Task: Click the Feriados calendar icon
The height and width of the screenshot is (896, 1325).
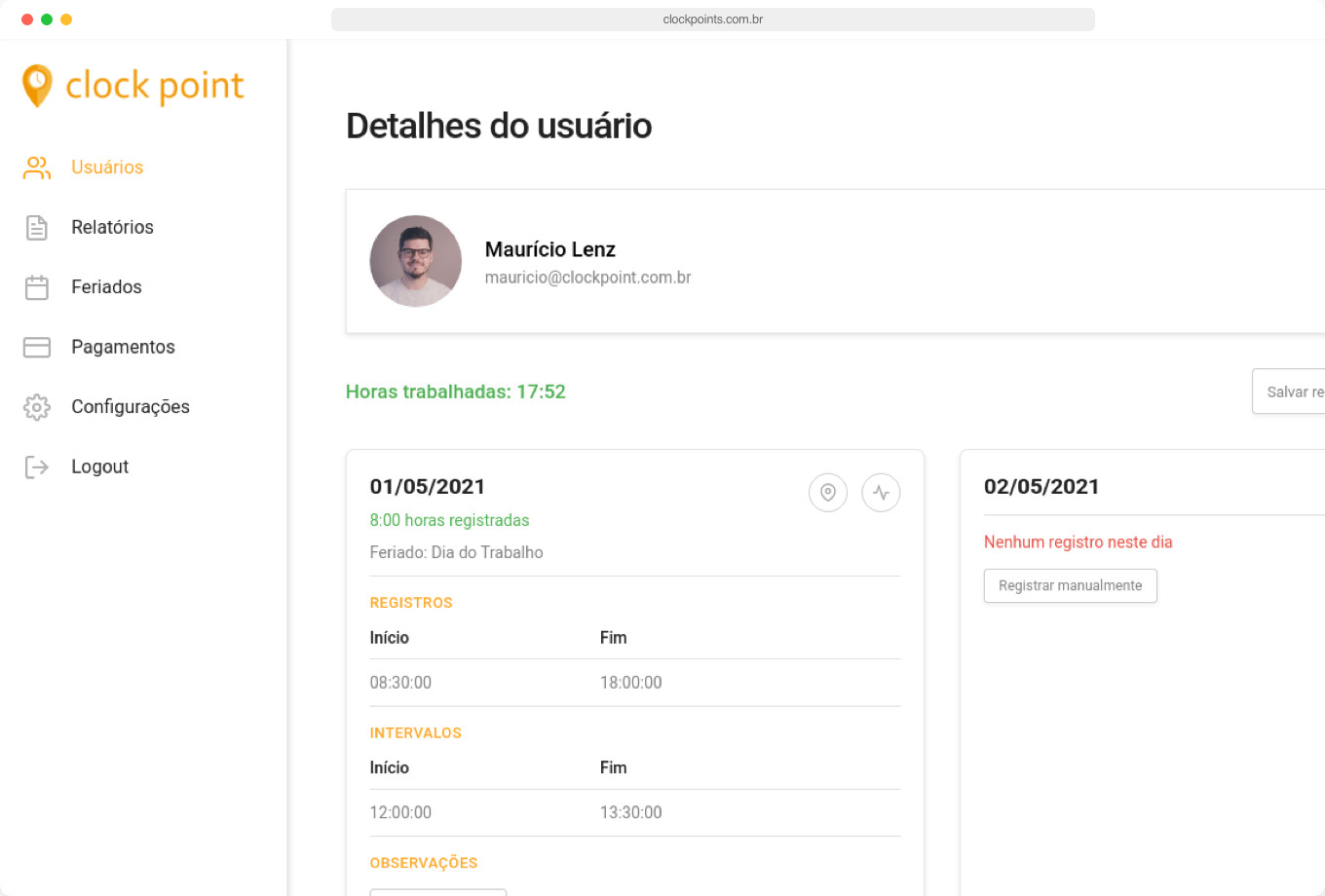Action: point(37,287)
